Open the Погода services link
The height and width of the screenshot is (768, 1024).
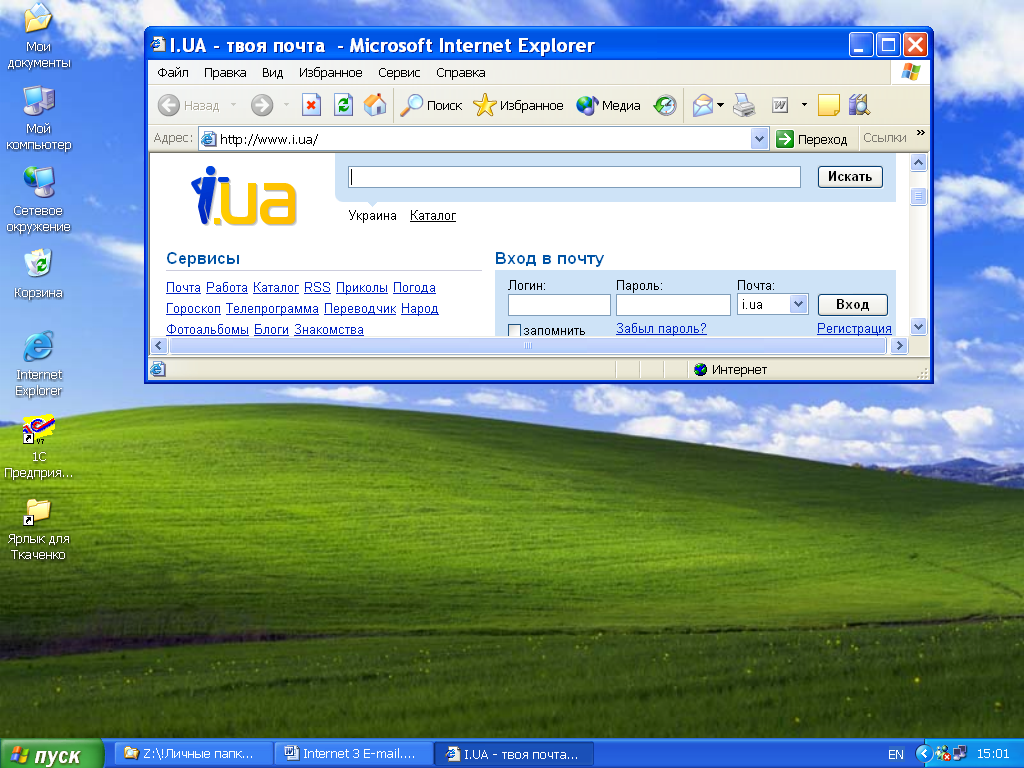pos(414,287)
